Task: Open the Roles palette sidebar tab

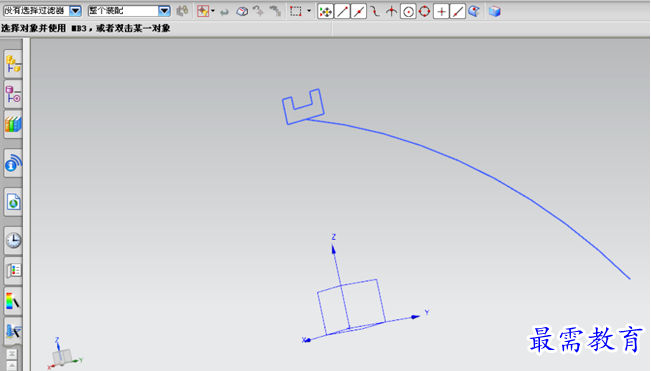Action: click(13, 271)
